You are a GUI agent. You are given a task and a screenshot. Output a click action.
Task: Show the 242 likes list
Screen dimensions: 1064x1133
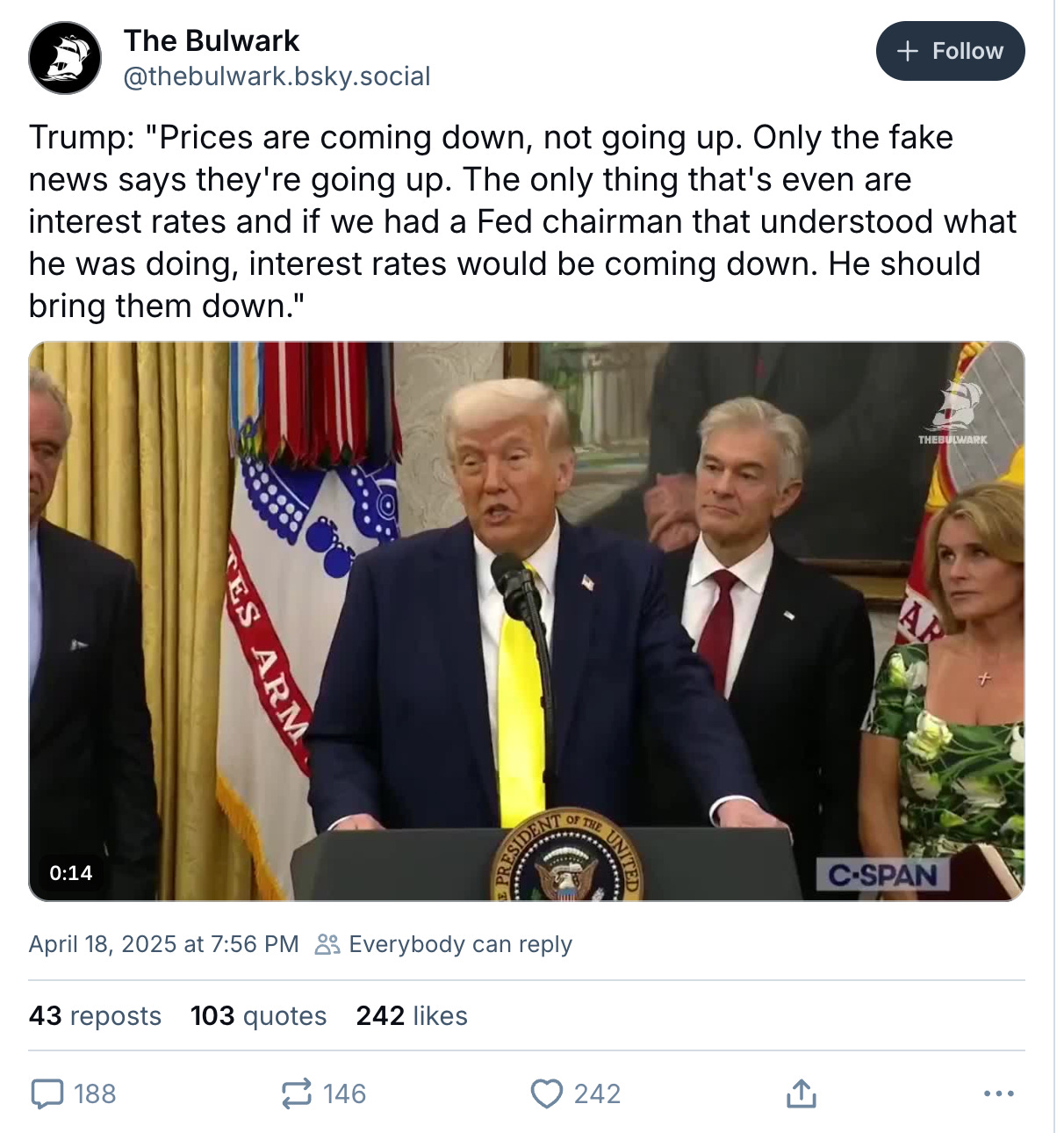[412, 1016]
